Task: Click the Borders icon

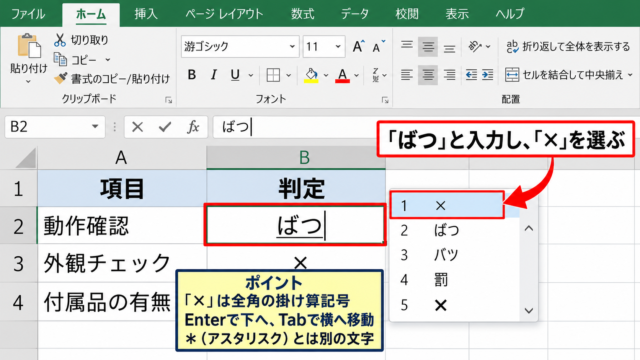Action: click(273, 75)
